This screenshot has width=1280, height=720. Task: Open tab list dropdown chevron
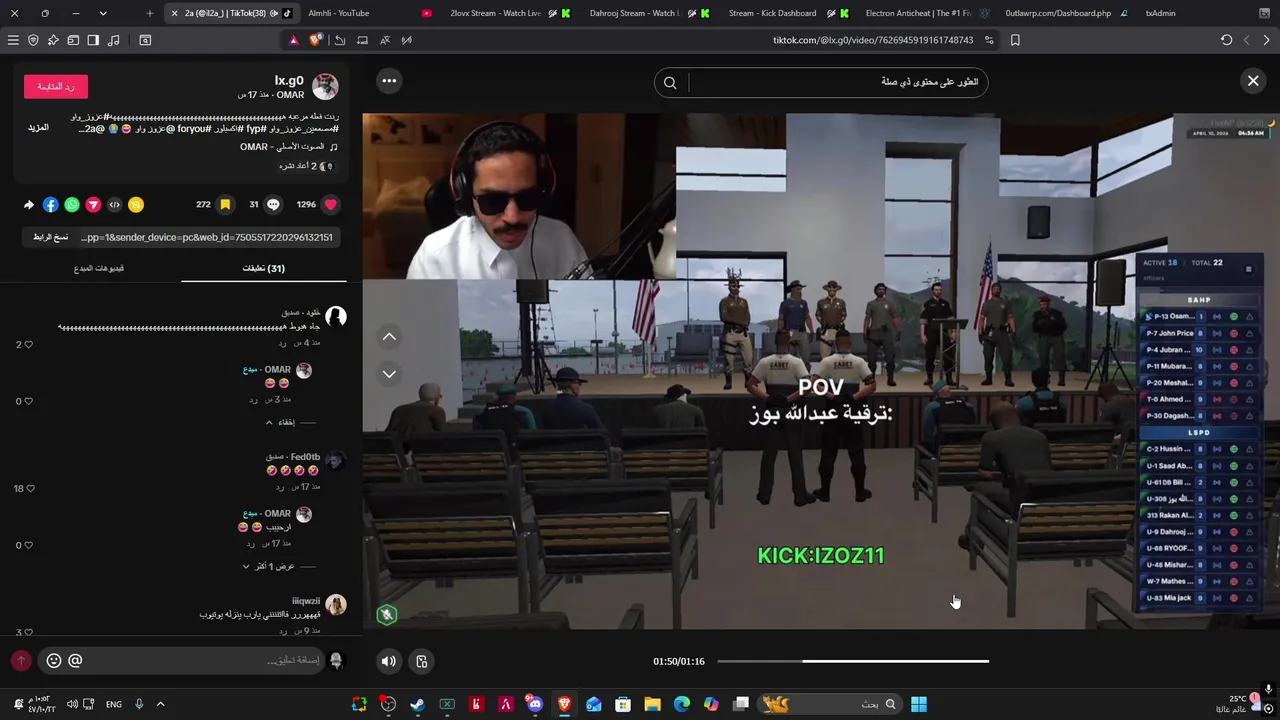coord(103,13)
